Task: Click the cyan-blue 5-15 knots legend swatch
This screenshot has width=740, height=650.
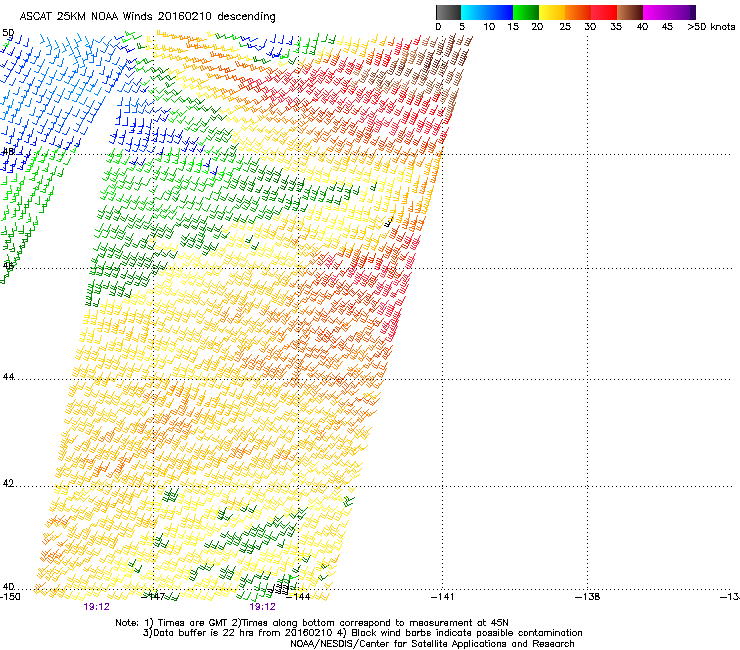Action: (x=487, y=12)
